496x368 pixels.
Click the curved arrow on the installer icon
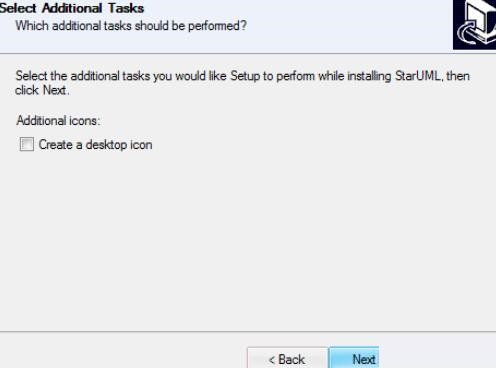click(x=467, y=33)
